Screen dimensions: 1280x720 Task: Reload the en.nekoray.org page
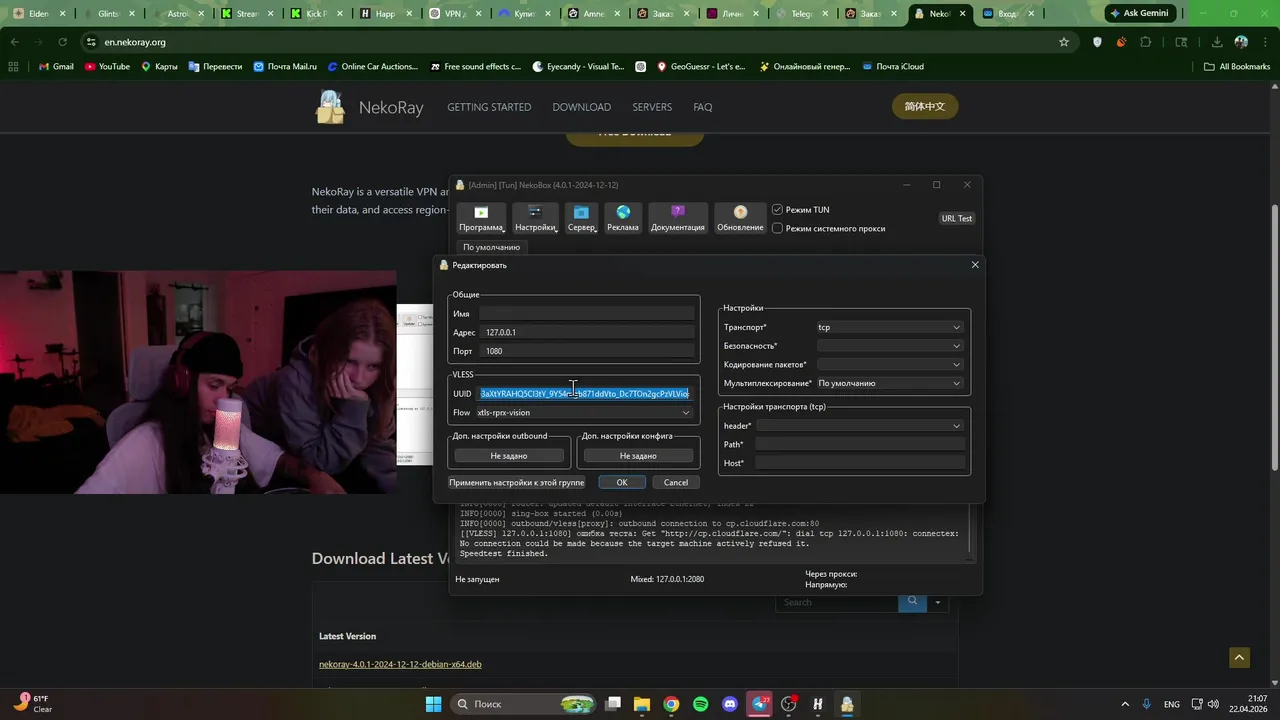(x=63, y=42)
